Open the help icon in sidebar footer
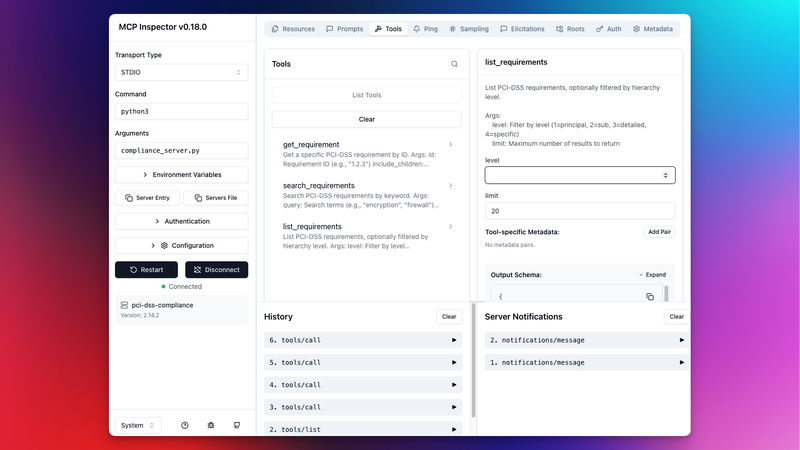Image resolution: width=800 pixels, height=450 pixels. 185,425
